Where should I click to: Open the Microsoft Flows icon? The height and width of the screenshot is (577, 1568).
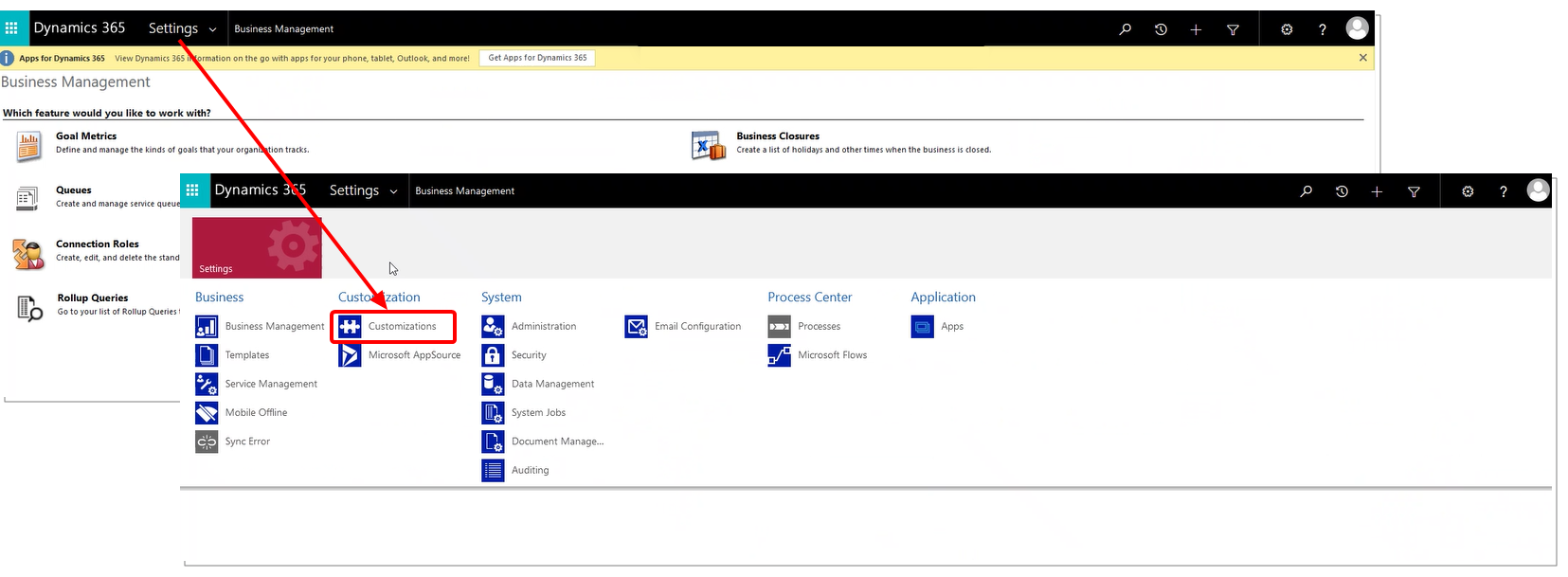[779, 355]
